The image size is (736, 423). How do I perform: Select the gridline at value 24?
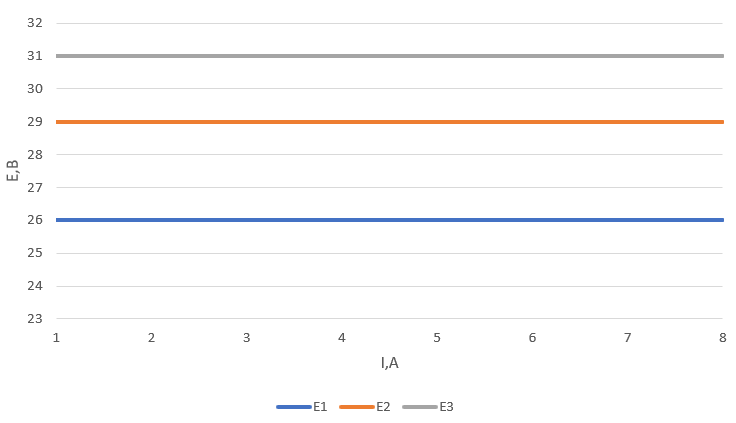390,286
